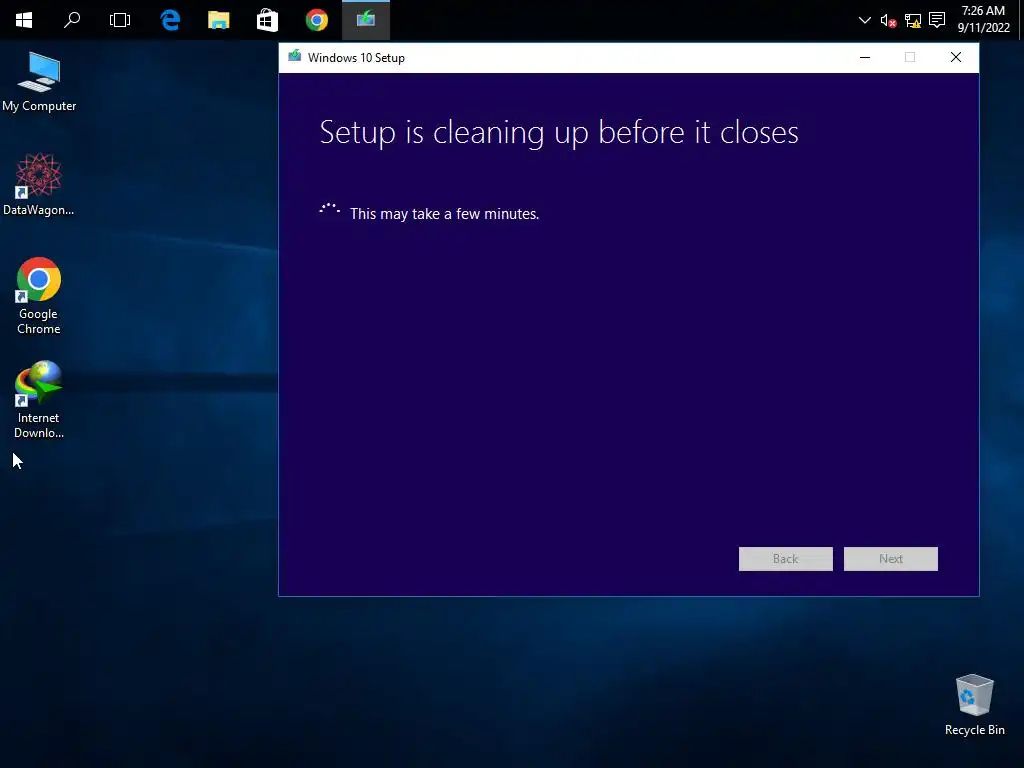
Task: Select the Recycle Bin icon
Action: click(x=974, y=705)
